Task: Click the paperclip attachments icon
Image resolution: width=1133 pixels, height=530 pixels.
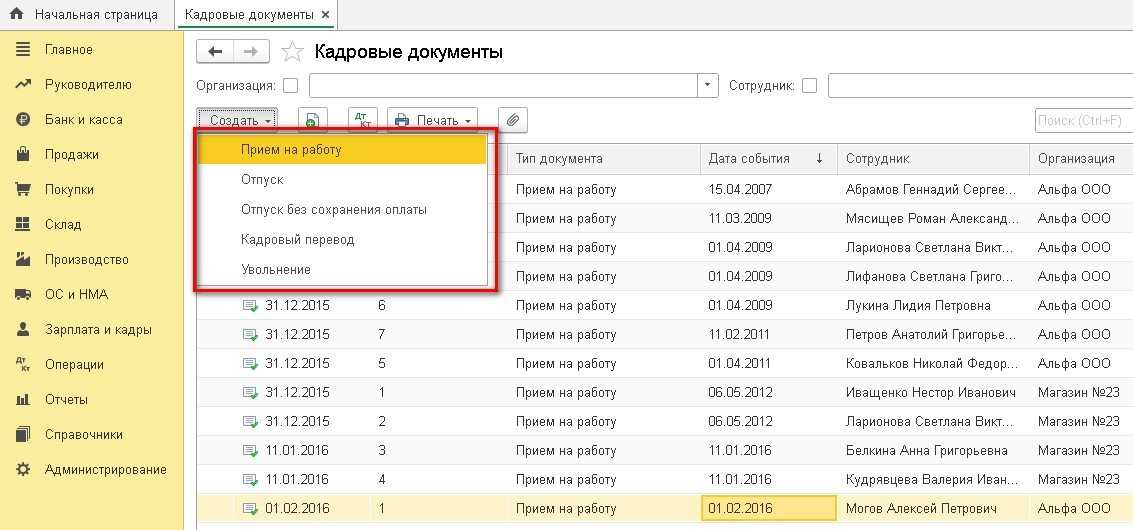Action: [x=512, y=121]
